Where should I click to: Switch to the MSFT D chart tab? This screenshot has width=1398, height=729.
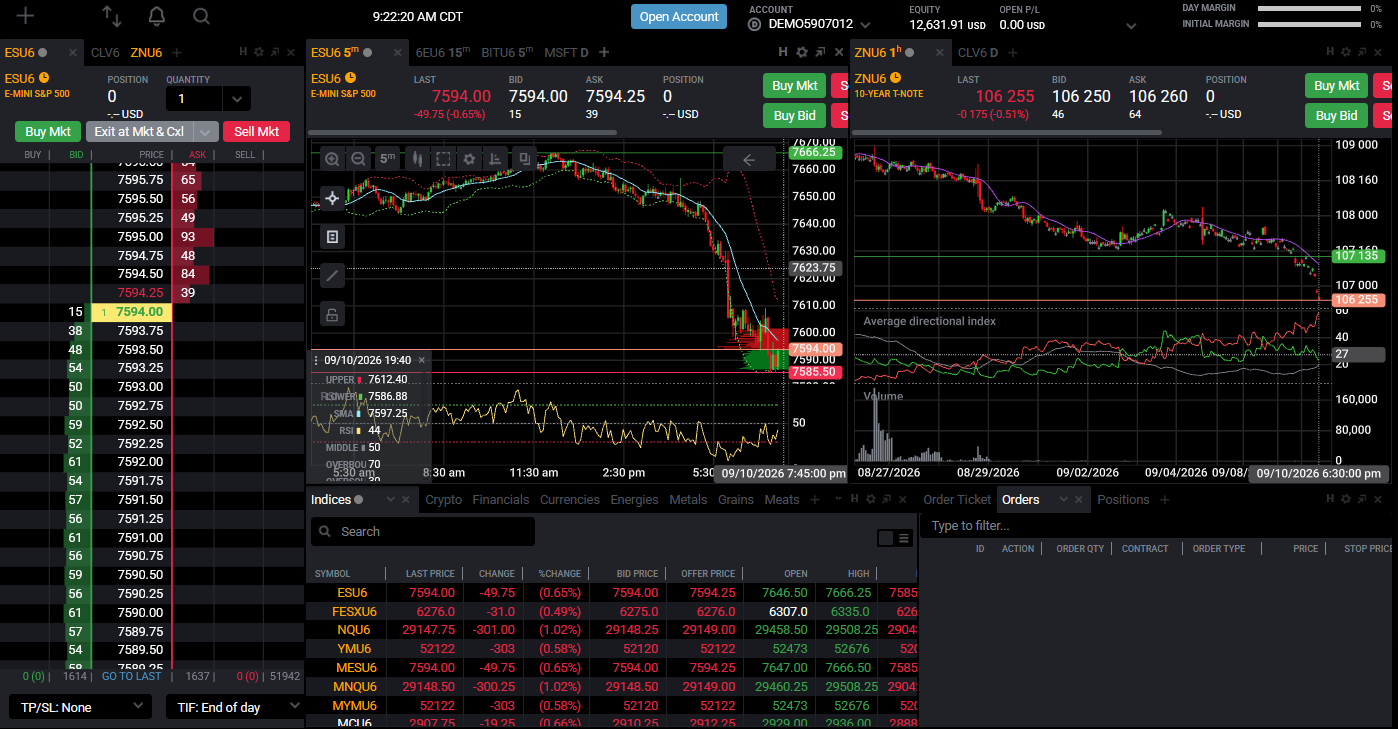coord(566,53)
